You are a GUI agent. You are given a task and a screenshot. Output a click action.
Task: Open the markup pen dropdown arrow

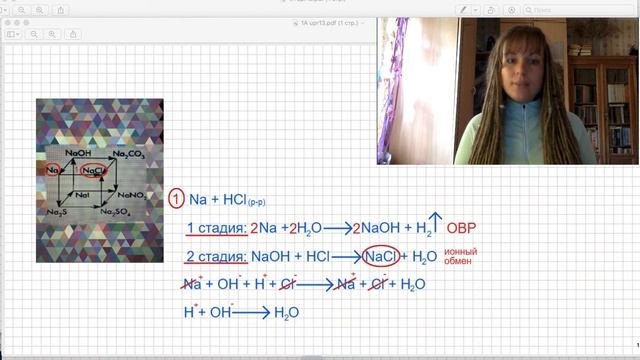(476, 10)
